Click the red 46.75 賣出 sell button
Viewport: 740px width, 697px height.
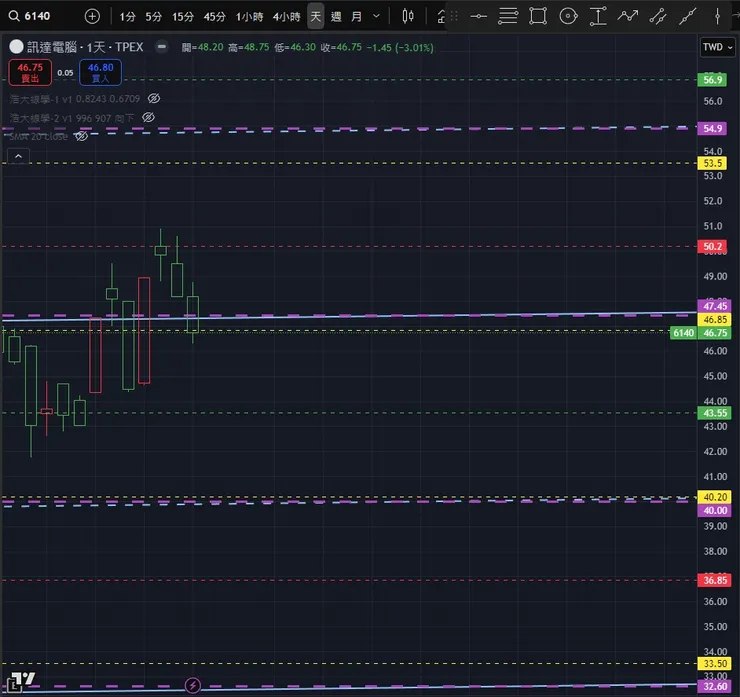tap(30, 73)
